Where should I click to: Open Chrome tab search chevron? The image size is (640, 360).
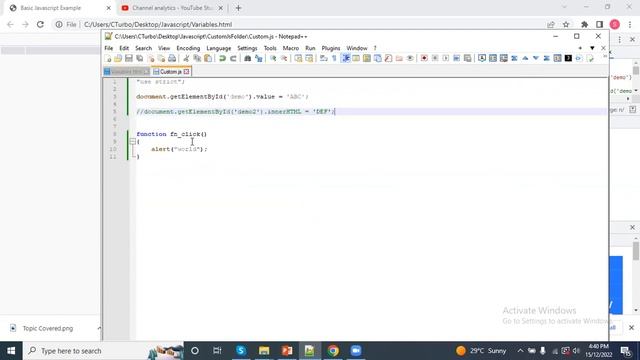[x=564, y=7]
